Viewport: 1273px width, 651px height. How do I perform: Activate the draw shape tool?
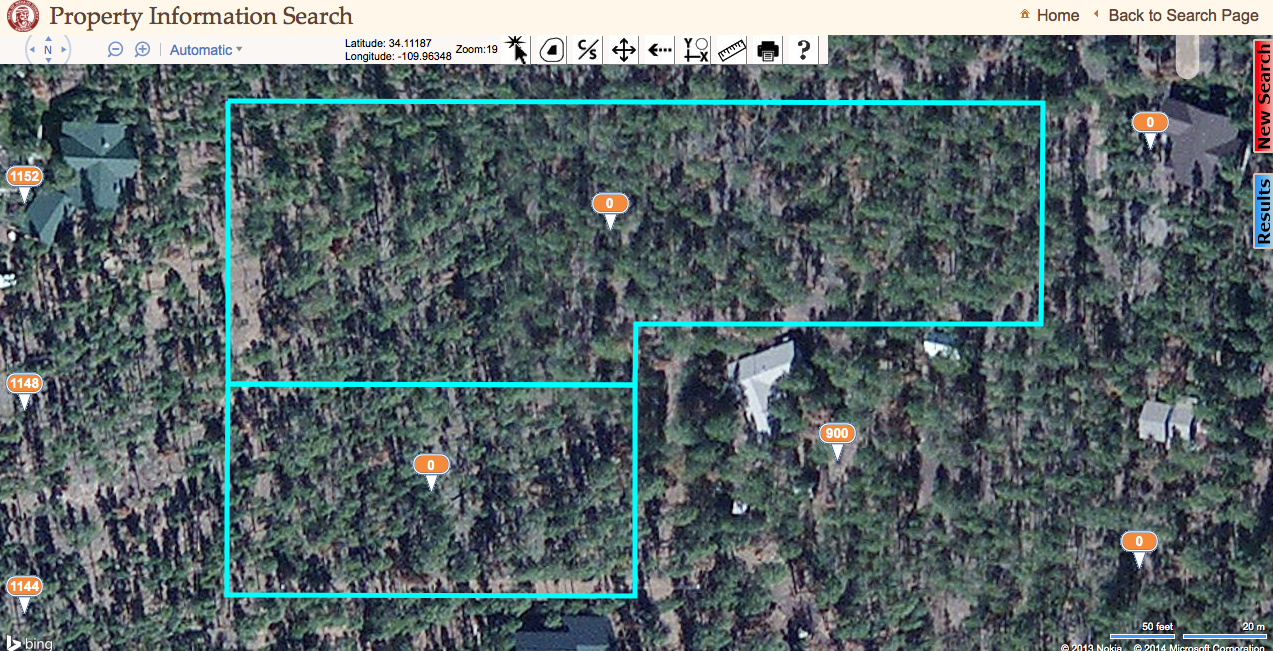pyautogui.click(x=550, y=49)
